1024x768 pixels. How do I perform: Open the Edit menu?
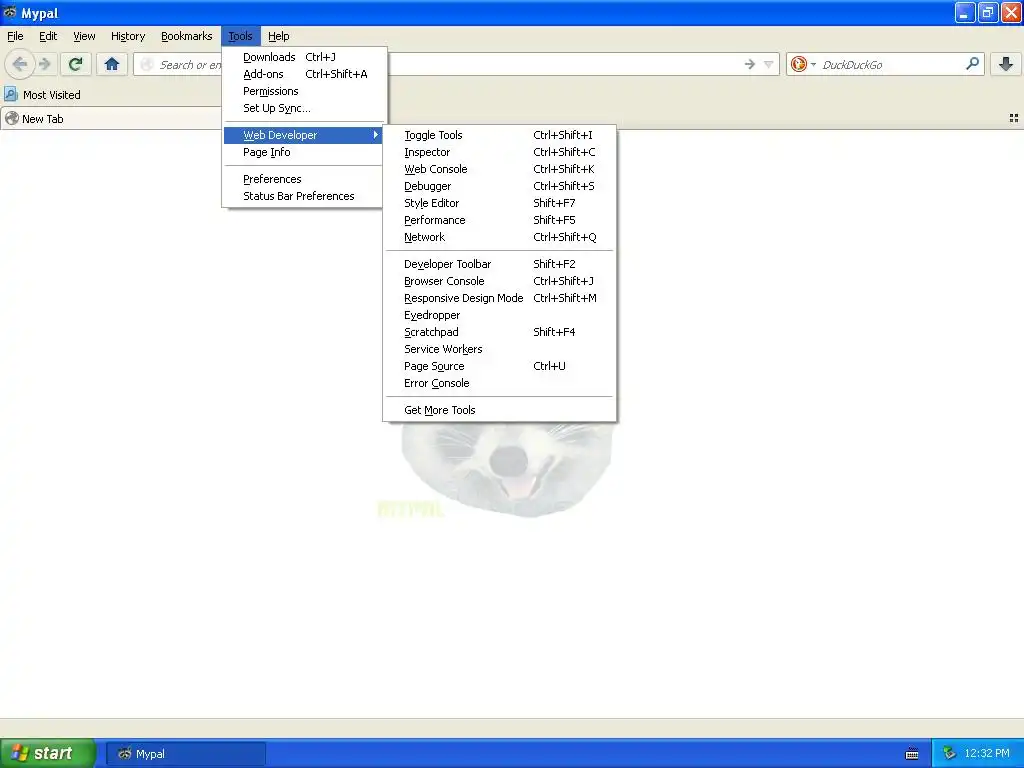click(x=48, y=36)
